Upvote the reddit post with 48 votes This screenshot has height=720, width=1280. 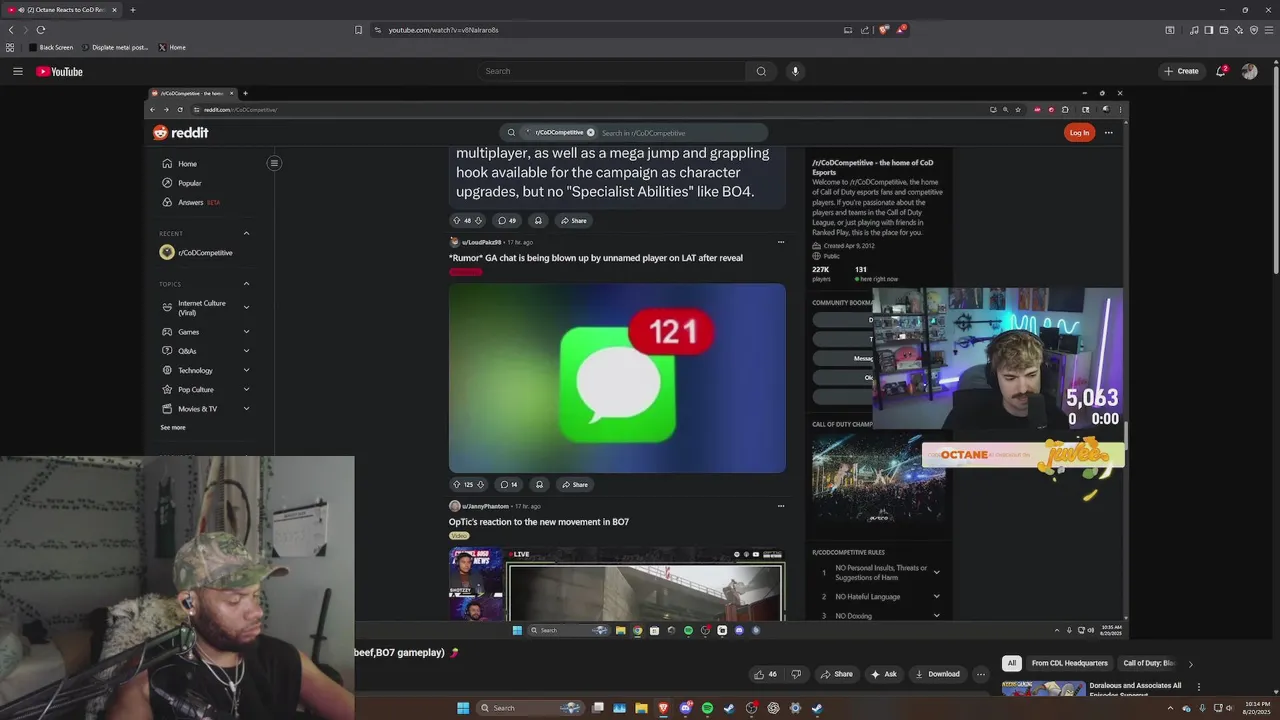tap(457, 220)
